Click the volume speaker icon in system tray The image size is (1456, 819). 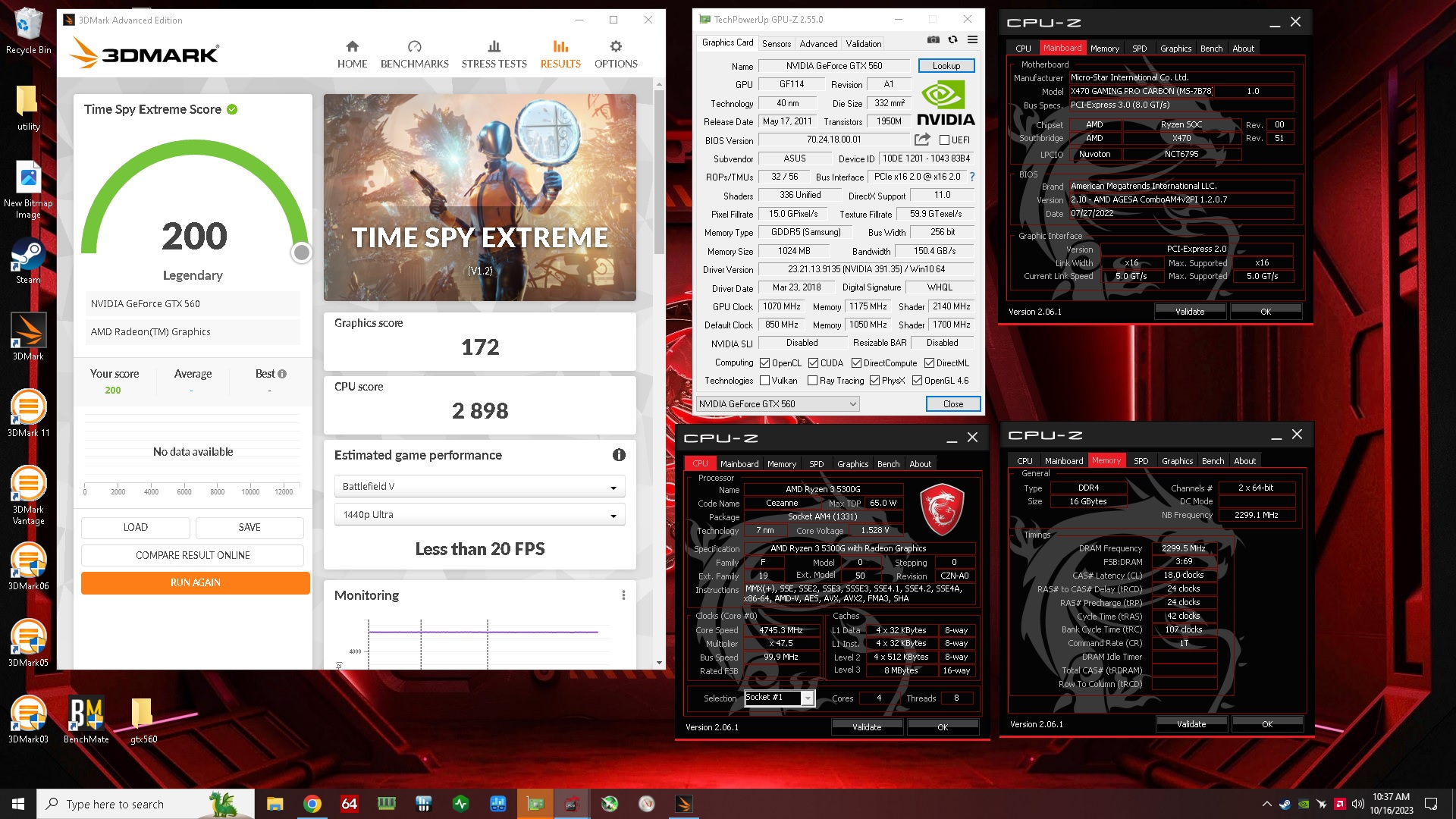pyautogui.click(x=1357, y=804)
